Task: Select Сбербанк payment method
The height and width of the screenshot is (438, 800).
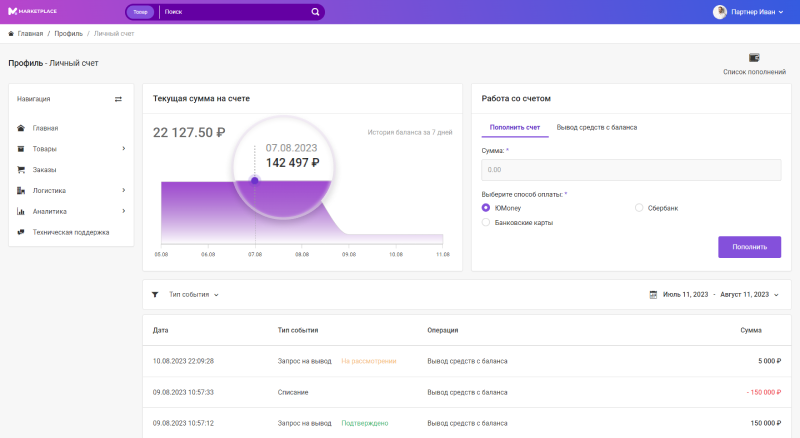Action: coord(639,208)
